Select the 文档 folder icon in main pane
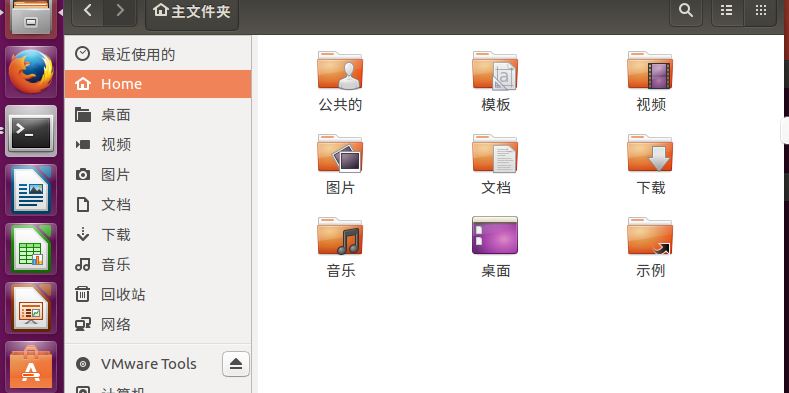 tap(495, 153)
